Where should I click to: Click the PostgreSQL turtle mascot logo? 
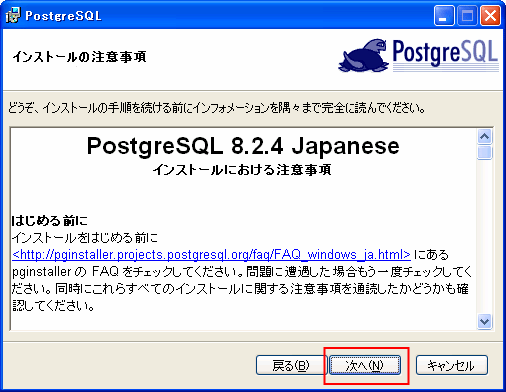click(364, 55)
